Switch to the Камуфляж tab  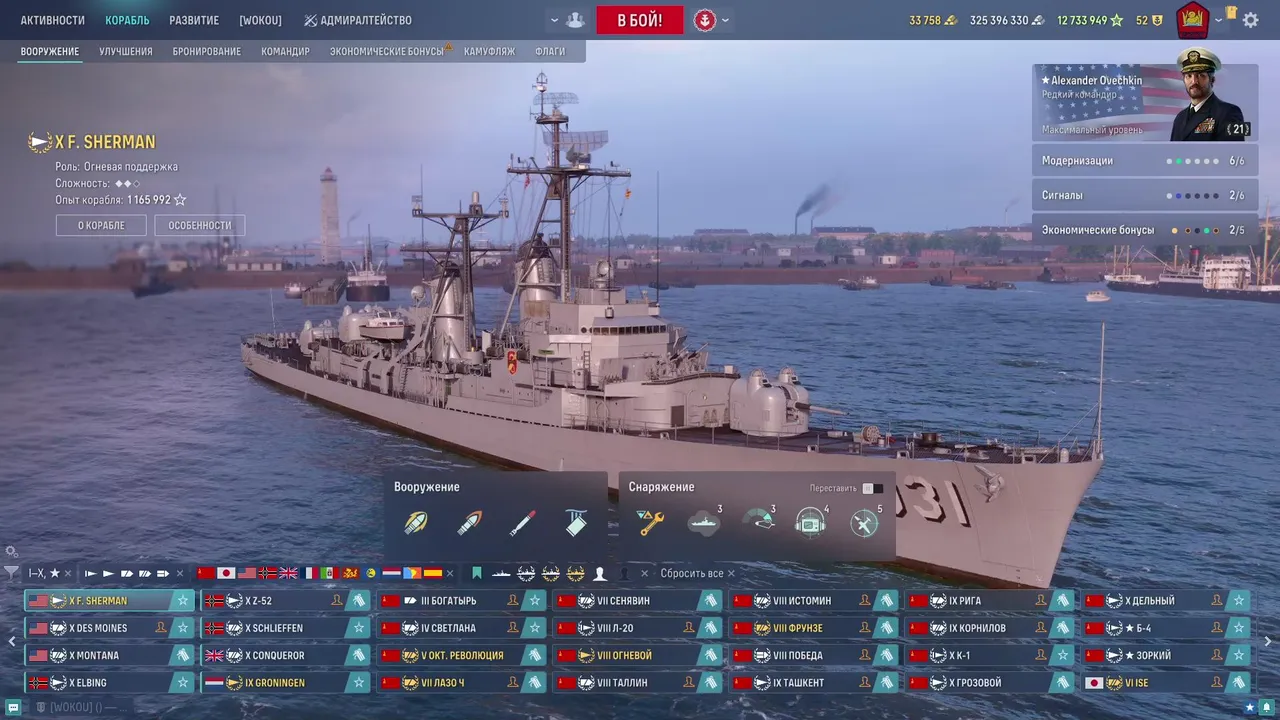click(489, 52)
